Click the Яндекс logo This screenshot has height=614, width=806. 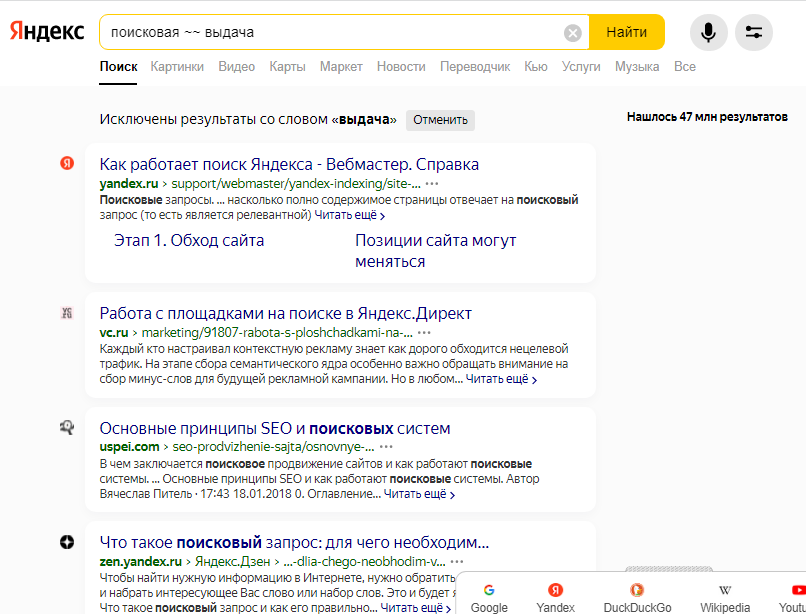point(47,32)
